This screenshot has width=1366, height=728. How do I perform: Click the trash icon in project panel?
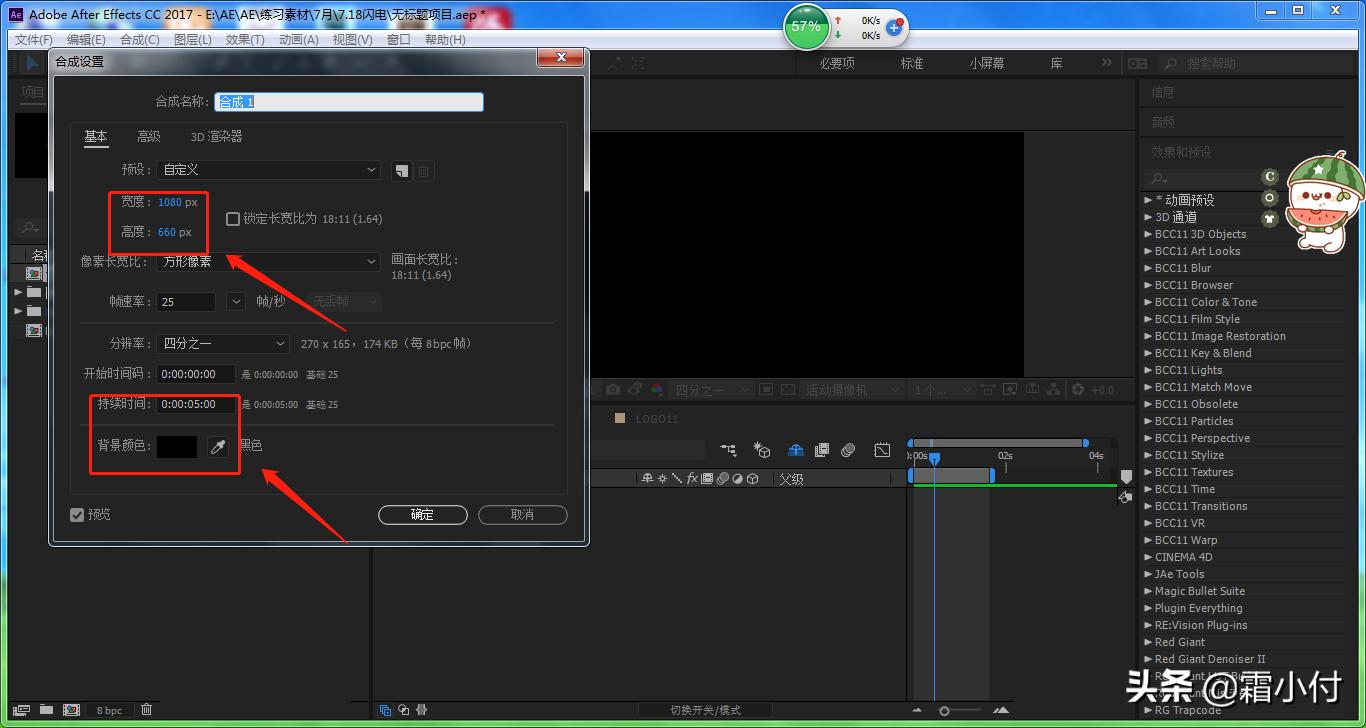147,710
